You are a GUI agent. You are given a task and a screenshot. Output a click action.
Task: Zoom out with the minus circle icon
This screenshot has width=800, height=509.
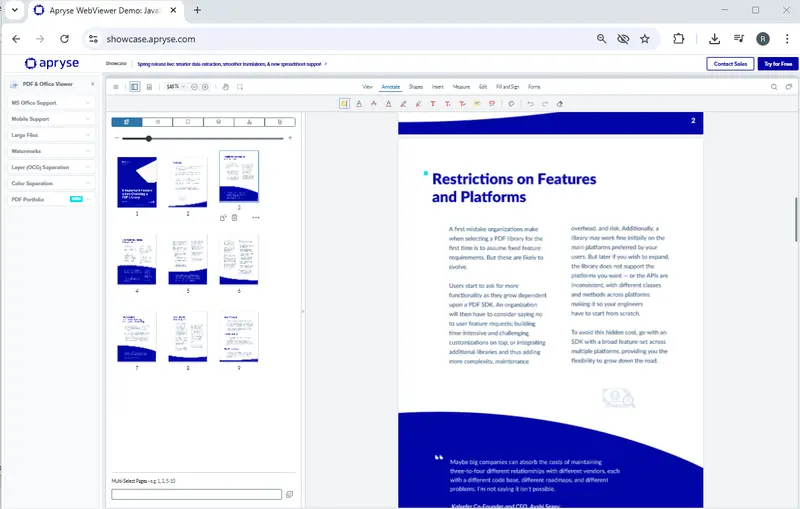click(194, 87)
